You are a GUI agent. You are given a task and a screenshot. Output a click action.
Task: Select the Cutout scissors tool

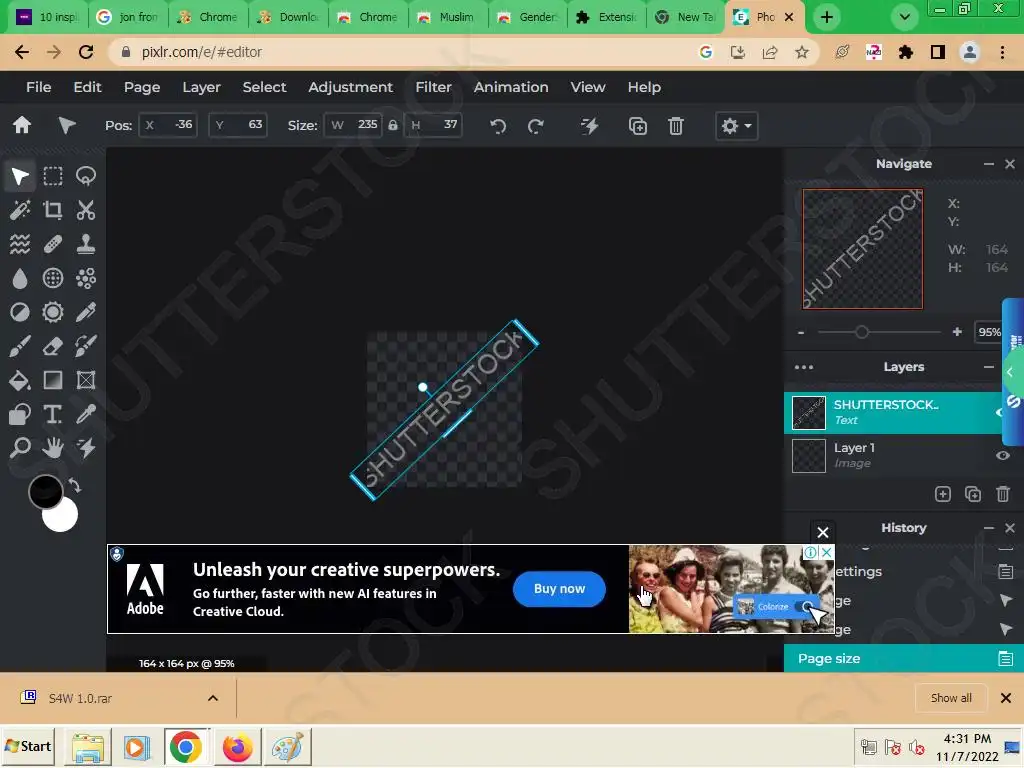86,210
